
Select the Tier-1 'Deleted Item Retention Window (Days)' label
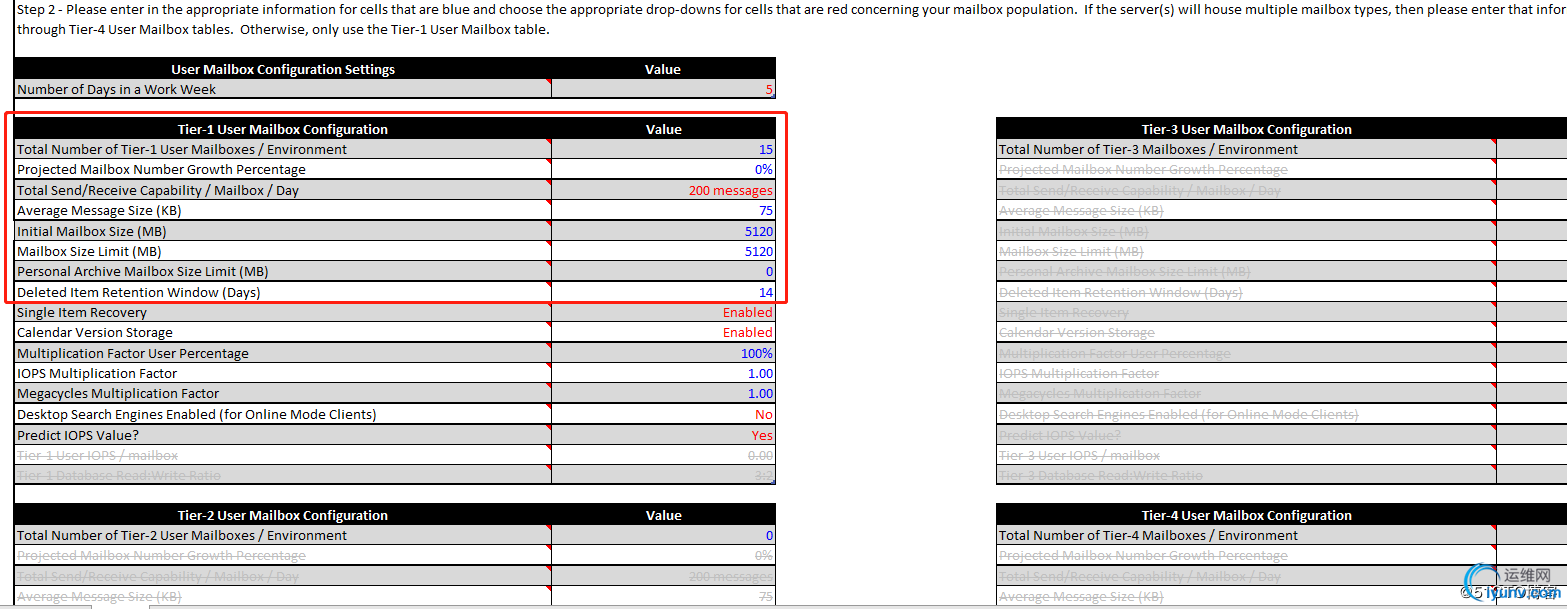(139, 293)
